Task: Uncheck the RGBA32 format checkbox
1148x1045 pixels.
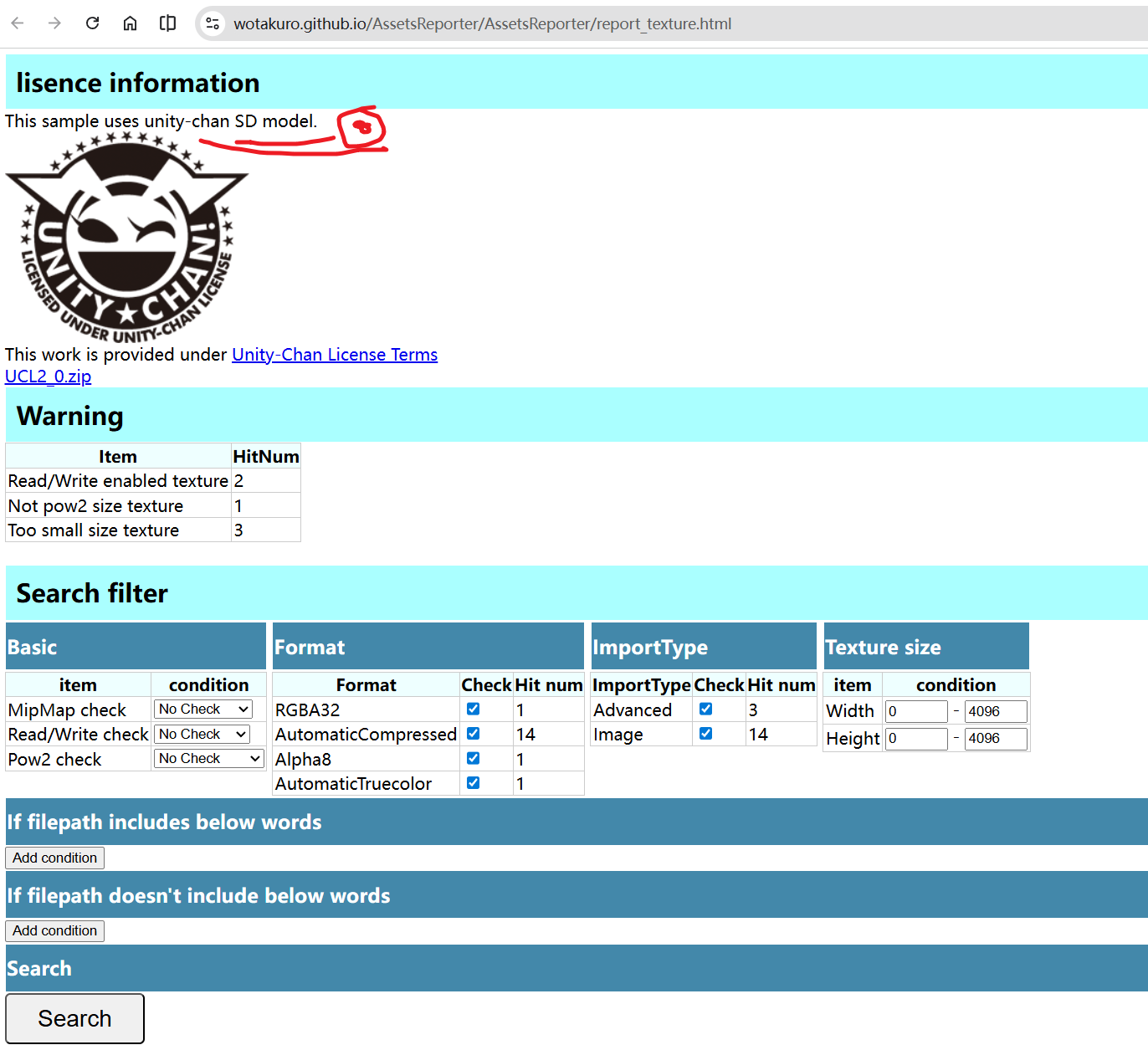Action: coord(473,709)
